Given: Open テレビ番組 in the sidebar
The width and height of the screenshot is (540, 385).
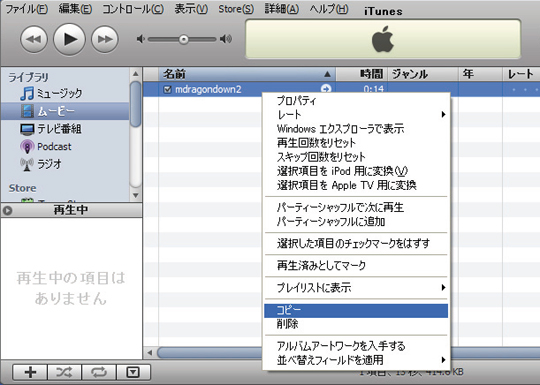Looking at the screenshot, I should tap(51, 129).
